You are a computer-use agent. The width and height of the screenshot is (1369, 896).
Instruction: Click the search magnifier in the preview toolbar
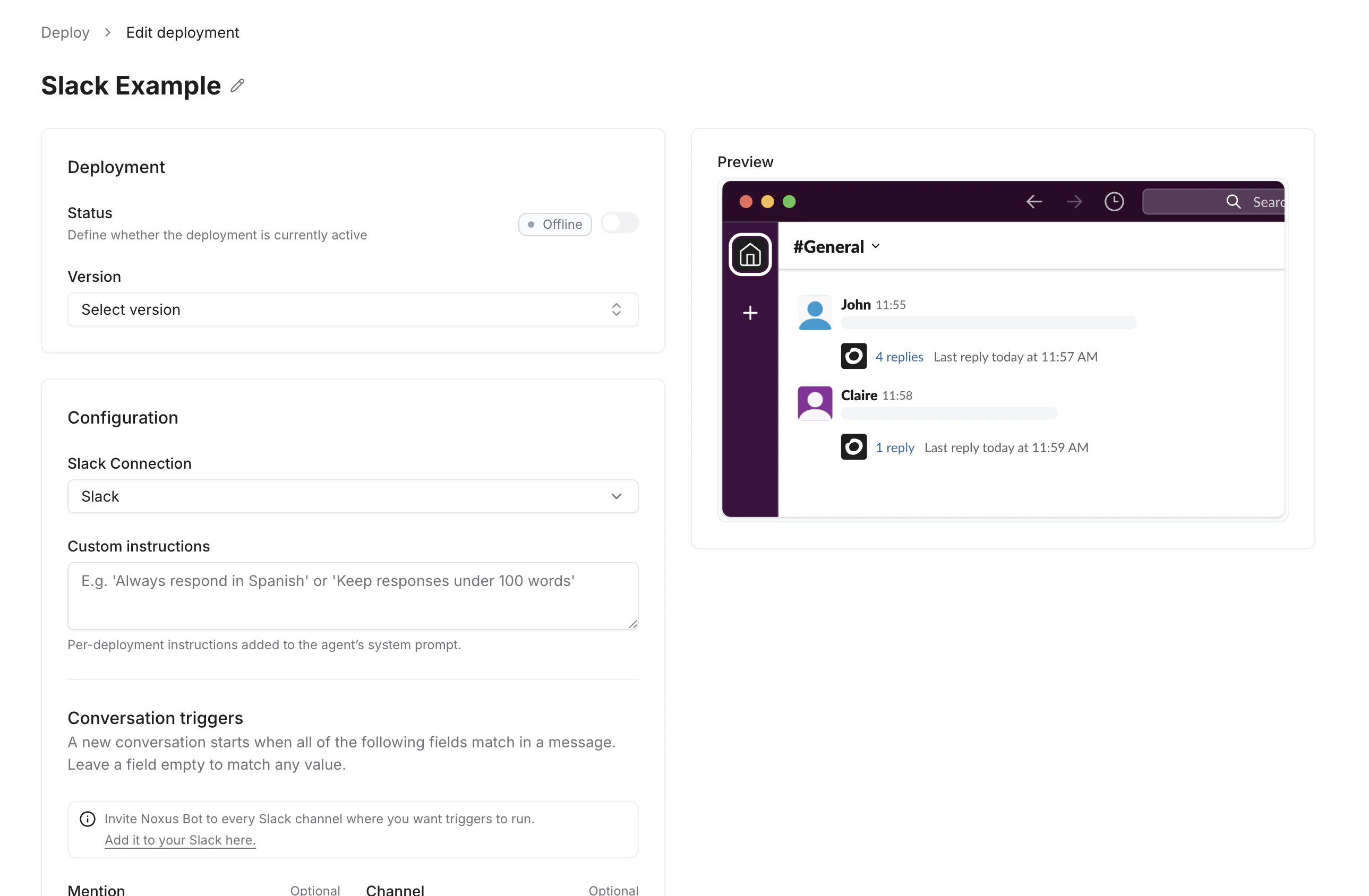pos(1233,201)
